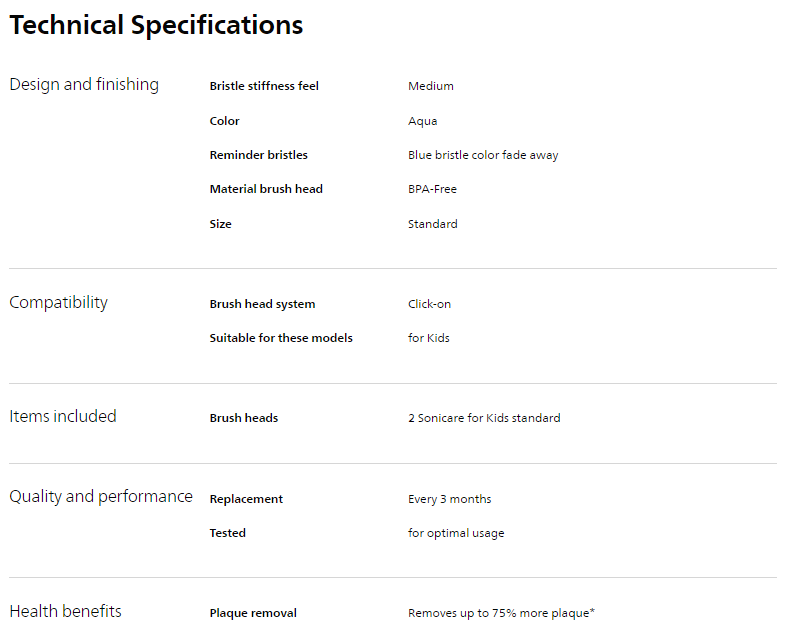Click the BPA-Free material value
The height and width of the screenshot is (635, 789).
432,189
